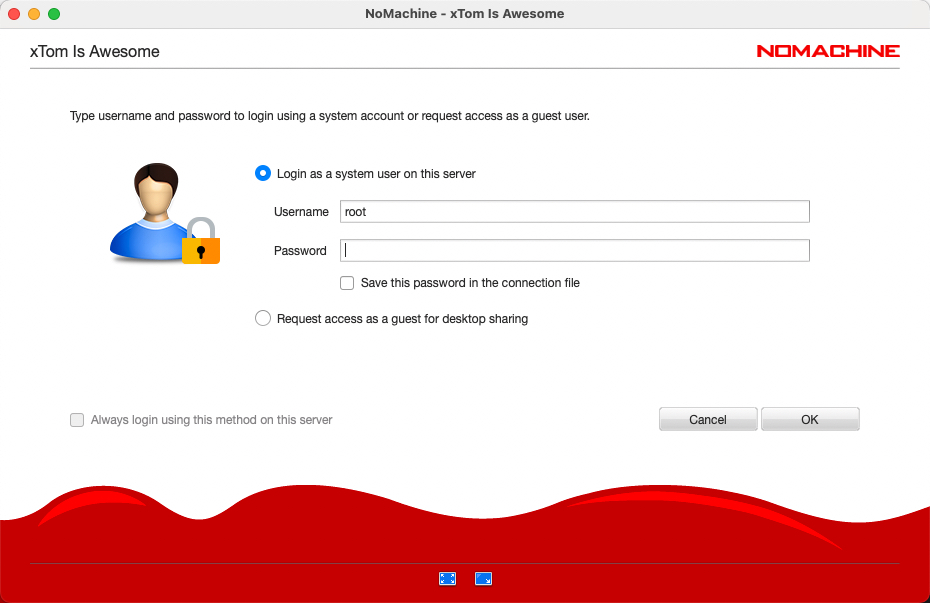
Task: Focus the Password input field
Action: 575,250
